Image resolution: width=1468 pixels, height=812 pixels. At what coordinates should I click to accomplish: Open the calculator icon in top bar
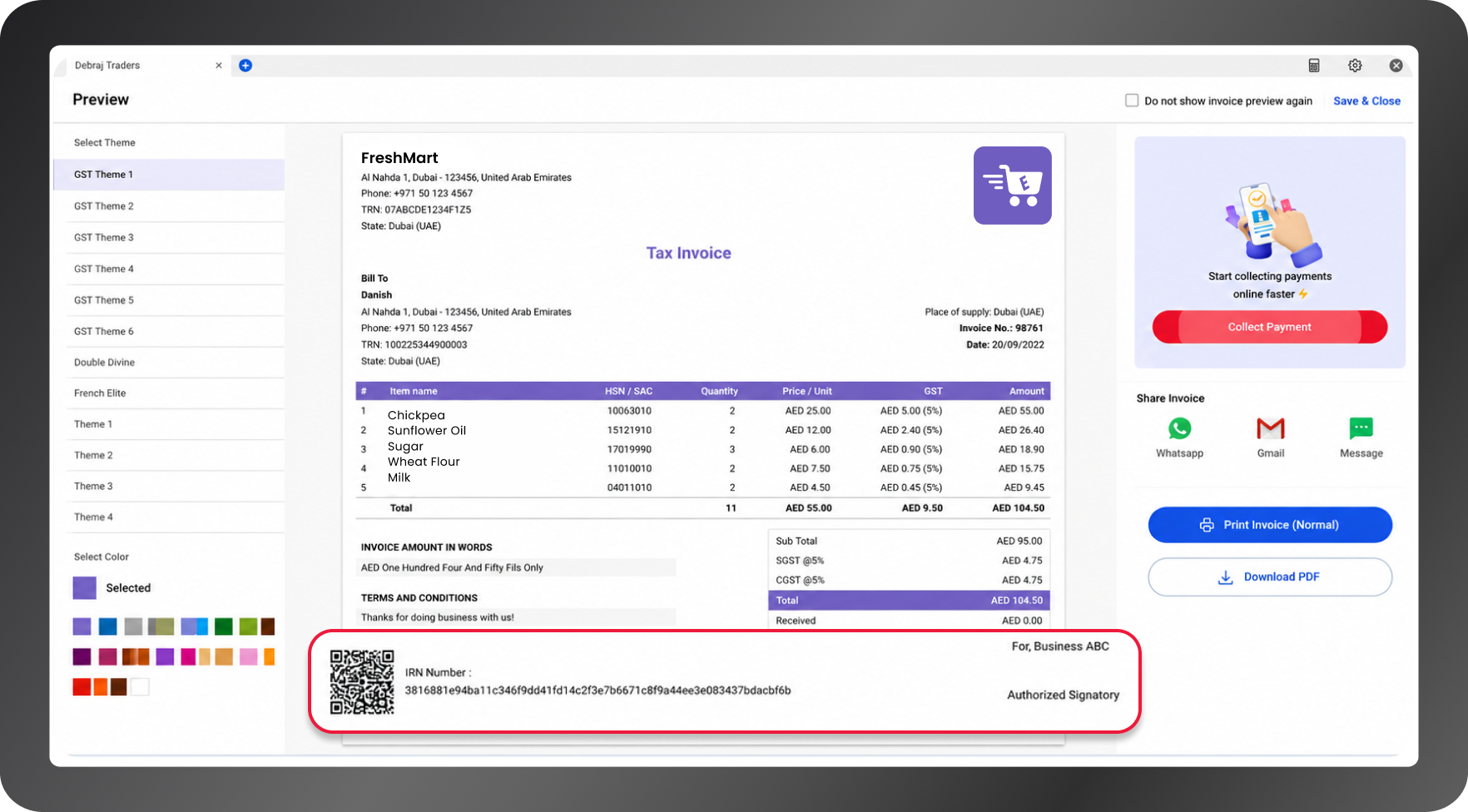click(x=1314, y=66)
